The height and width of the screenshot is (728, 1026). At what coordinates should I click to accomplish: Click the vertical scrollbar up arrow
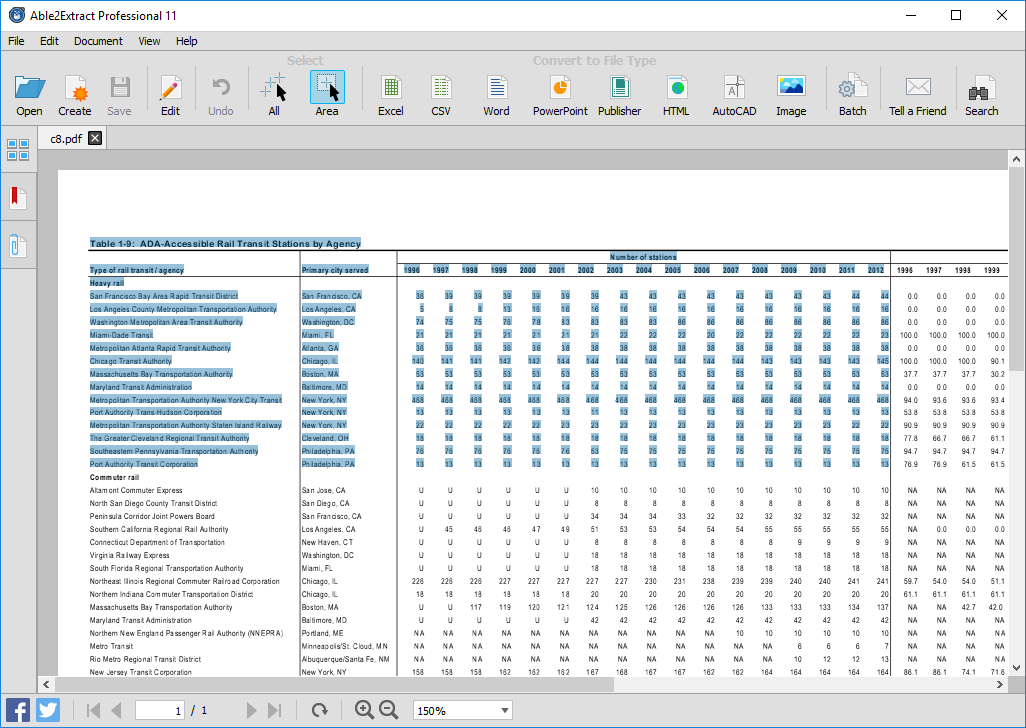1016,159
